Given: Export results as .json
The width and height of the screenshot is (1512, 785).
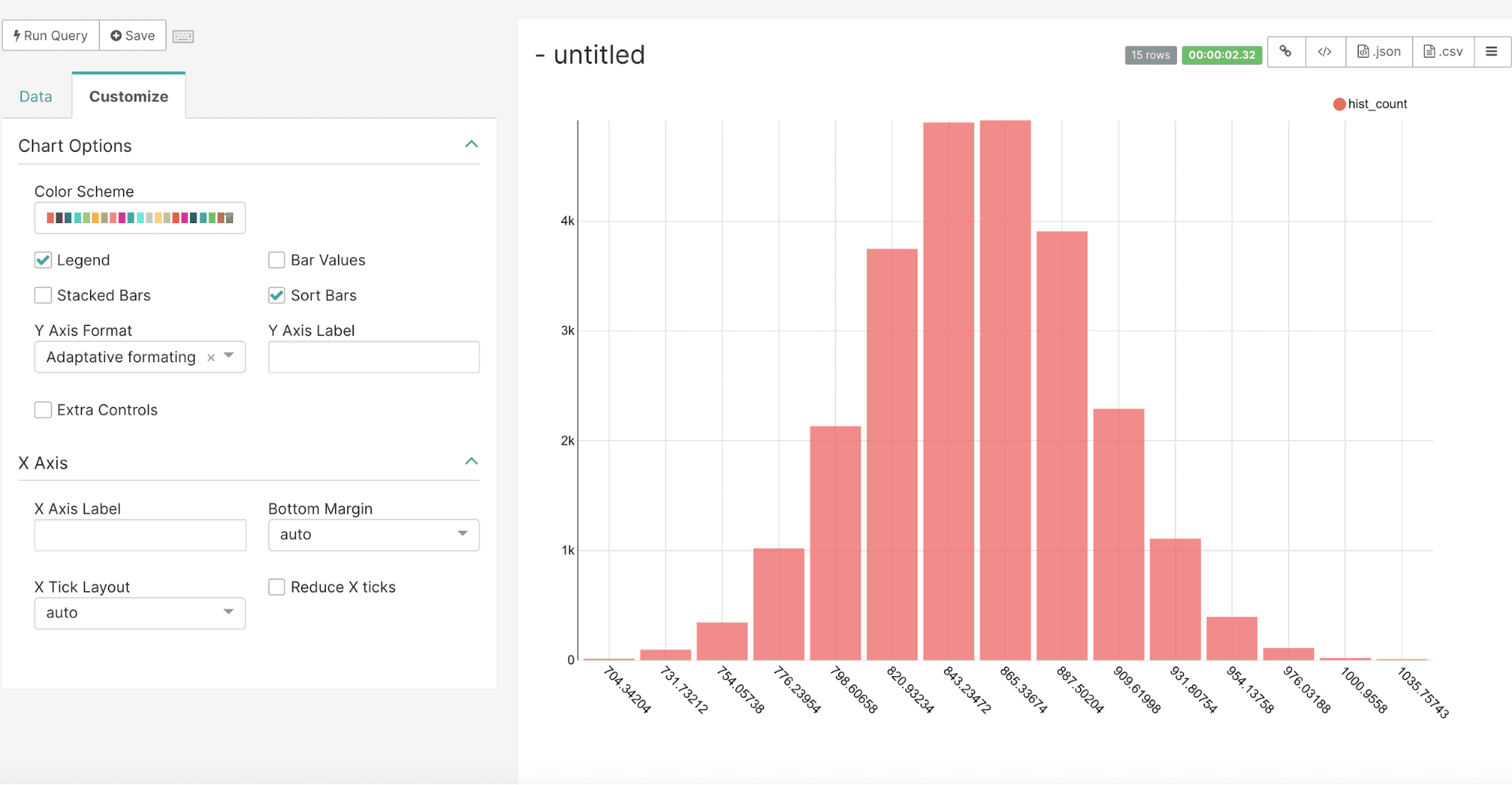Looking at the screenshot, I should (x=1379, y=51).
